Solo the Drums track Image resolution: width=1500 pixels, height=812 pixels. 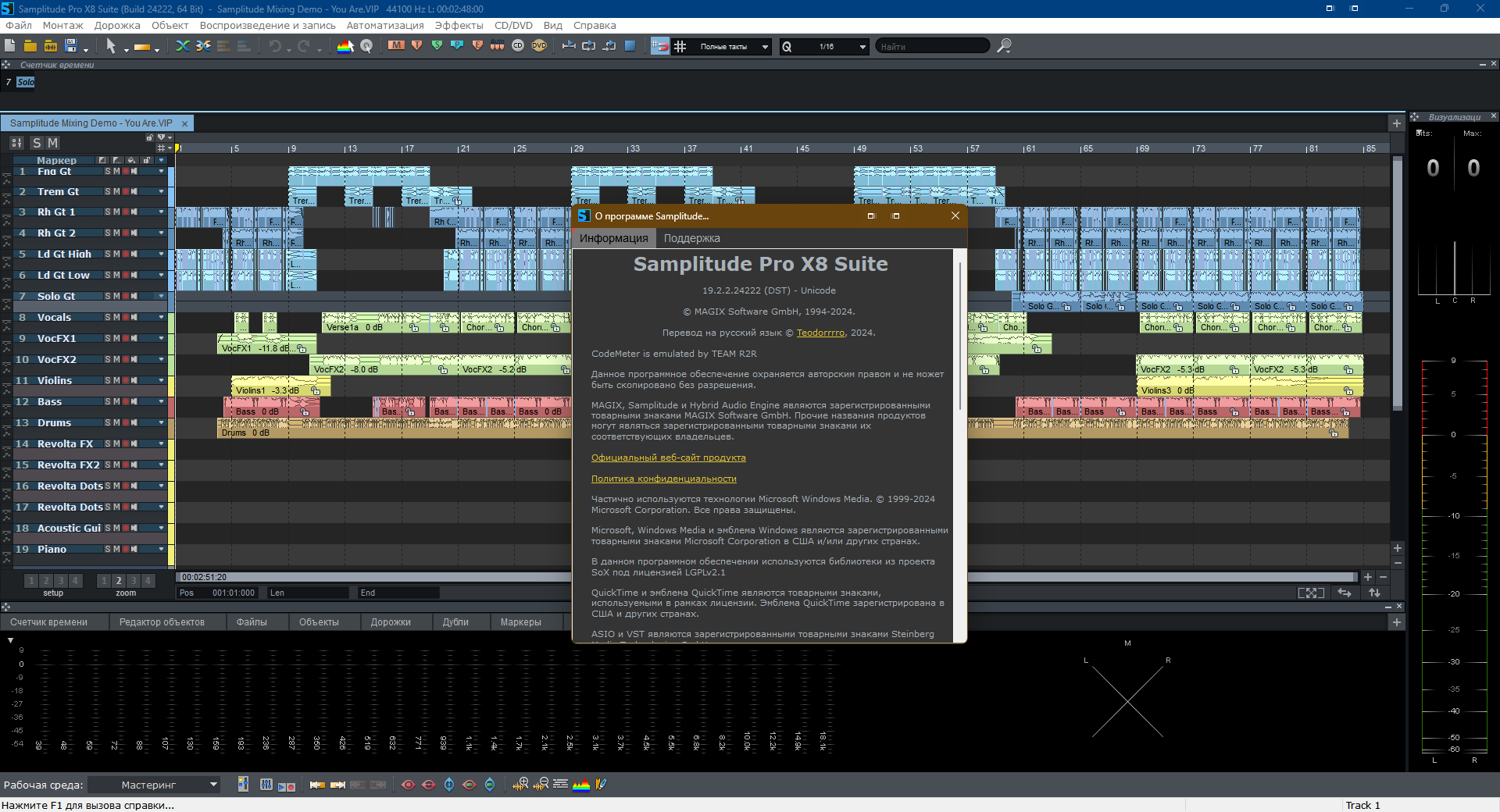pos(108,423)
